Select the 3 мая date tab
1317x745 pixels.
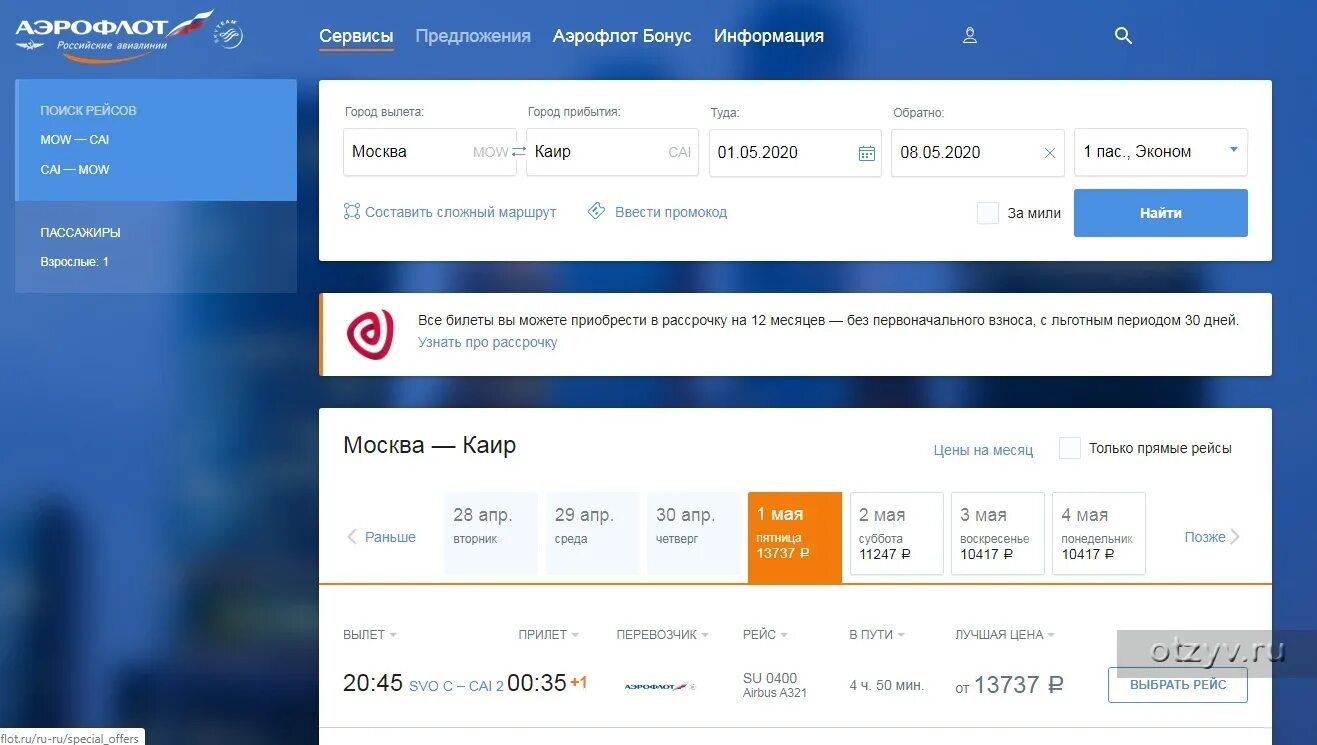tap(998, 533)
